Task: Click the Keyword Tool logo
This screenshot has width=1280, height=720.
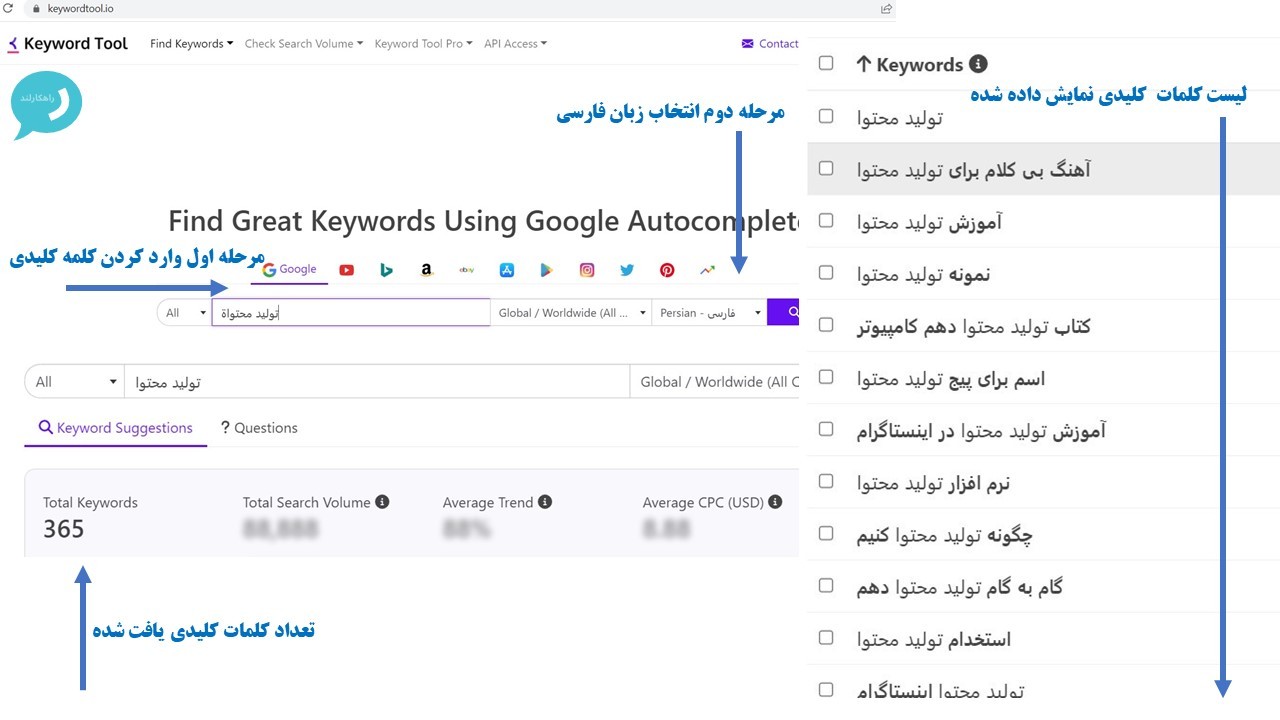Action: [68, 44]
